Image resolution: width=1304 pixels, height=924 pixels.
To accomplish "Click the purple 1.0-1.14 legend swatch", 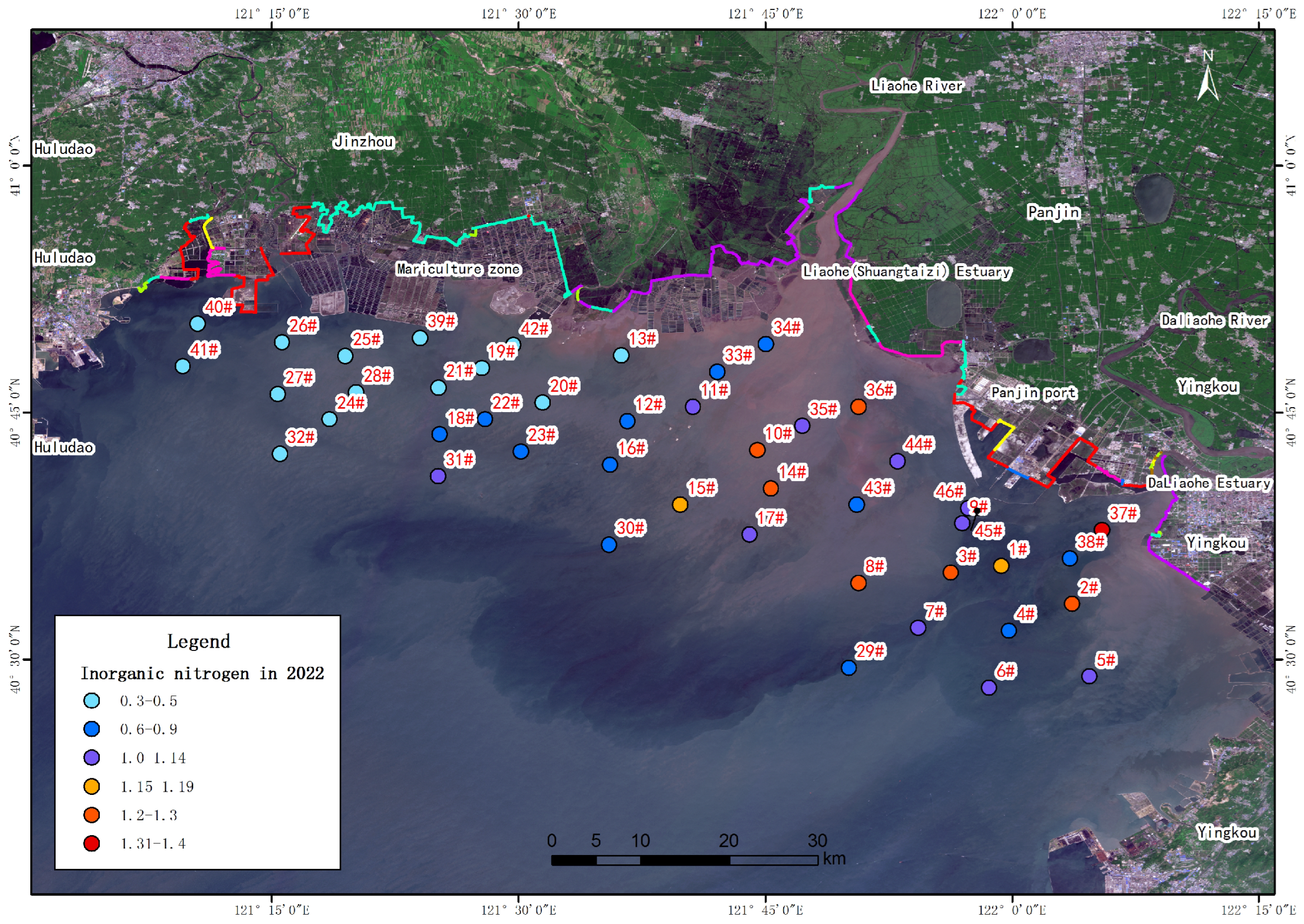I will point(92,758).
